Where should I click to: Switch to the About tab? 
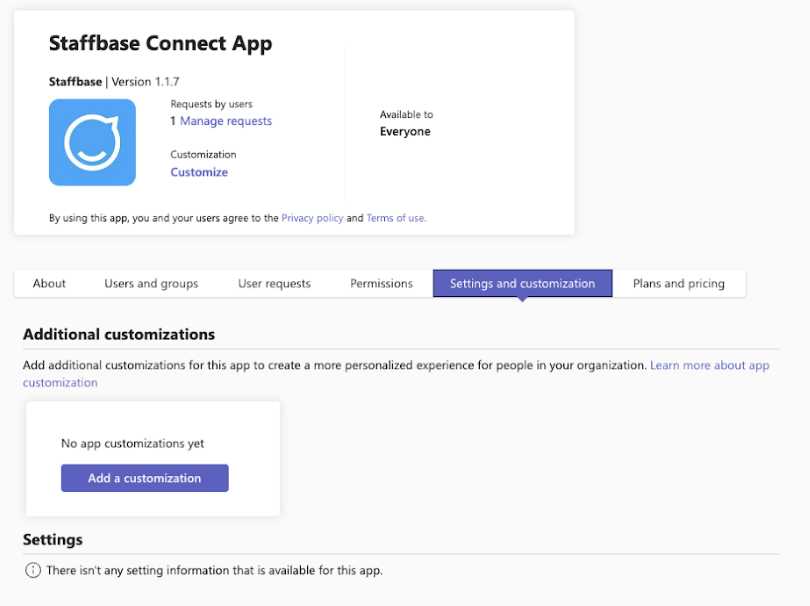pos(49,283)
